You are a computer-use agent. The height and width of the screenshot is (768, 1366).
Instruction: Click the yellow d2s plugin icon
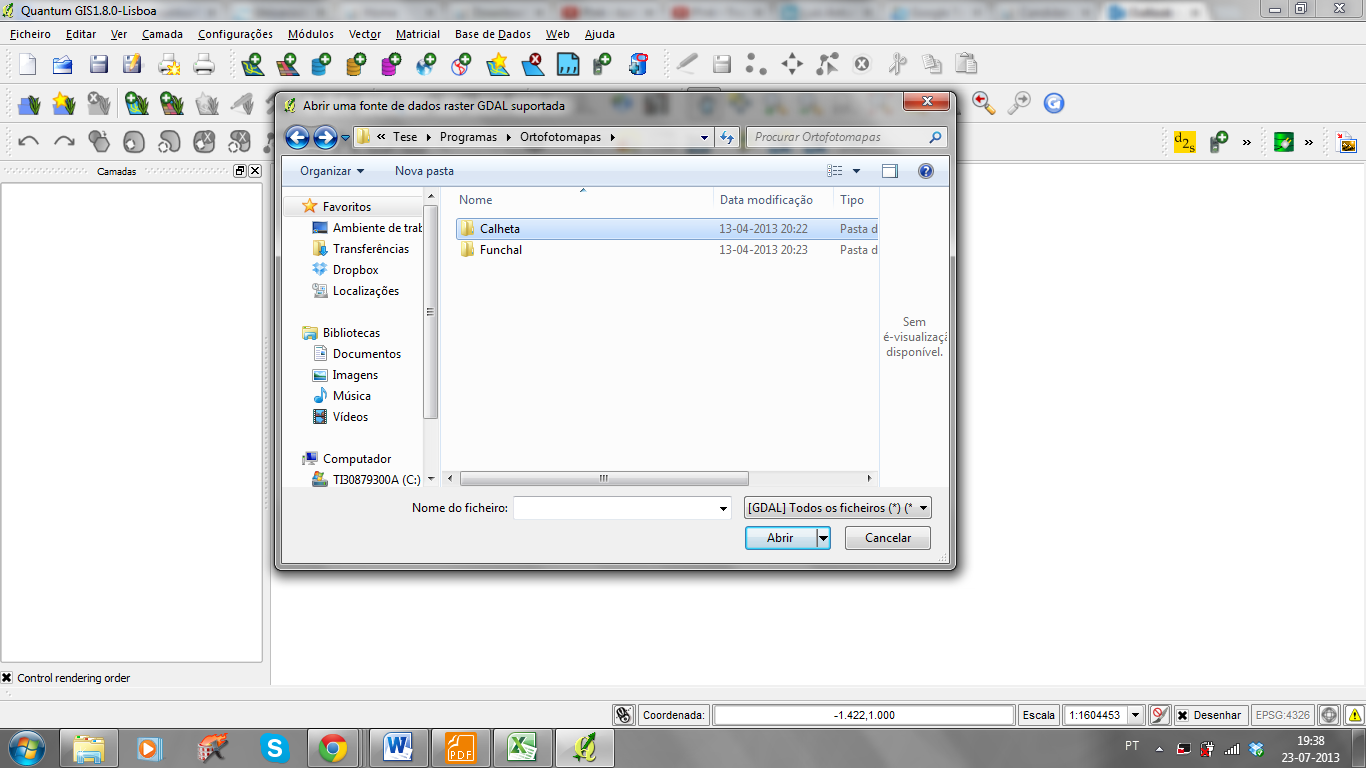pyautogui.click(x=1184, y=142)
